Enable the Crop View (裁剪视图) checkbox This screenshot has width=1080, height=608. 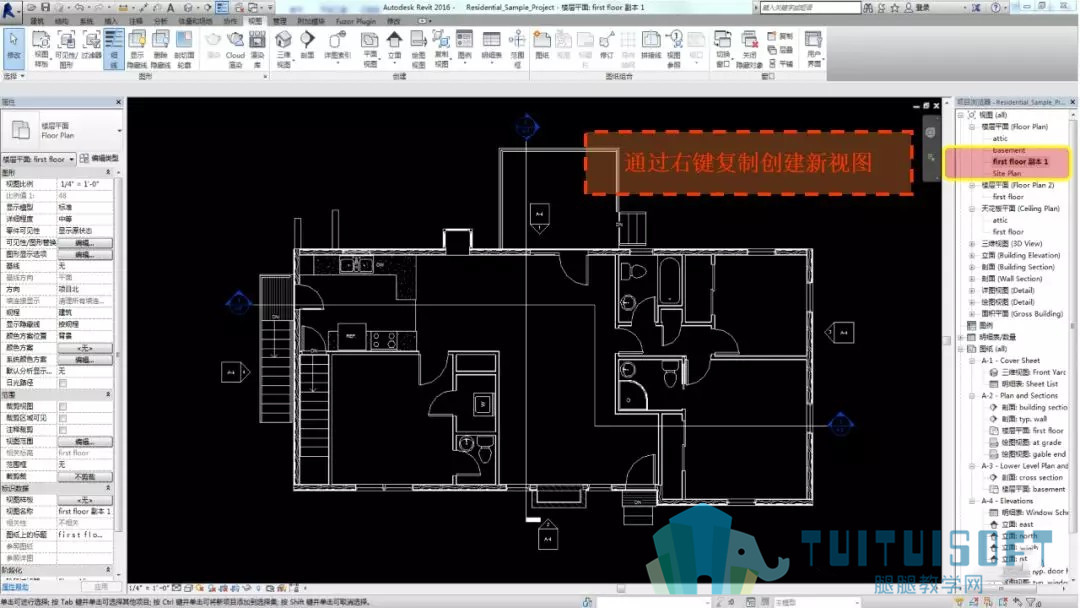[x=63, y=406]
